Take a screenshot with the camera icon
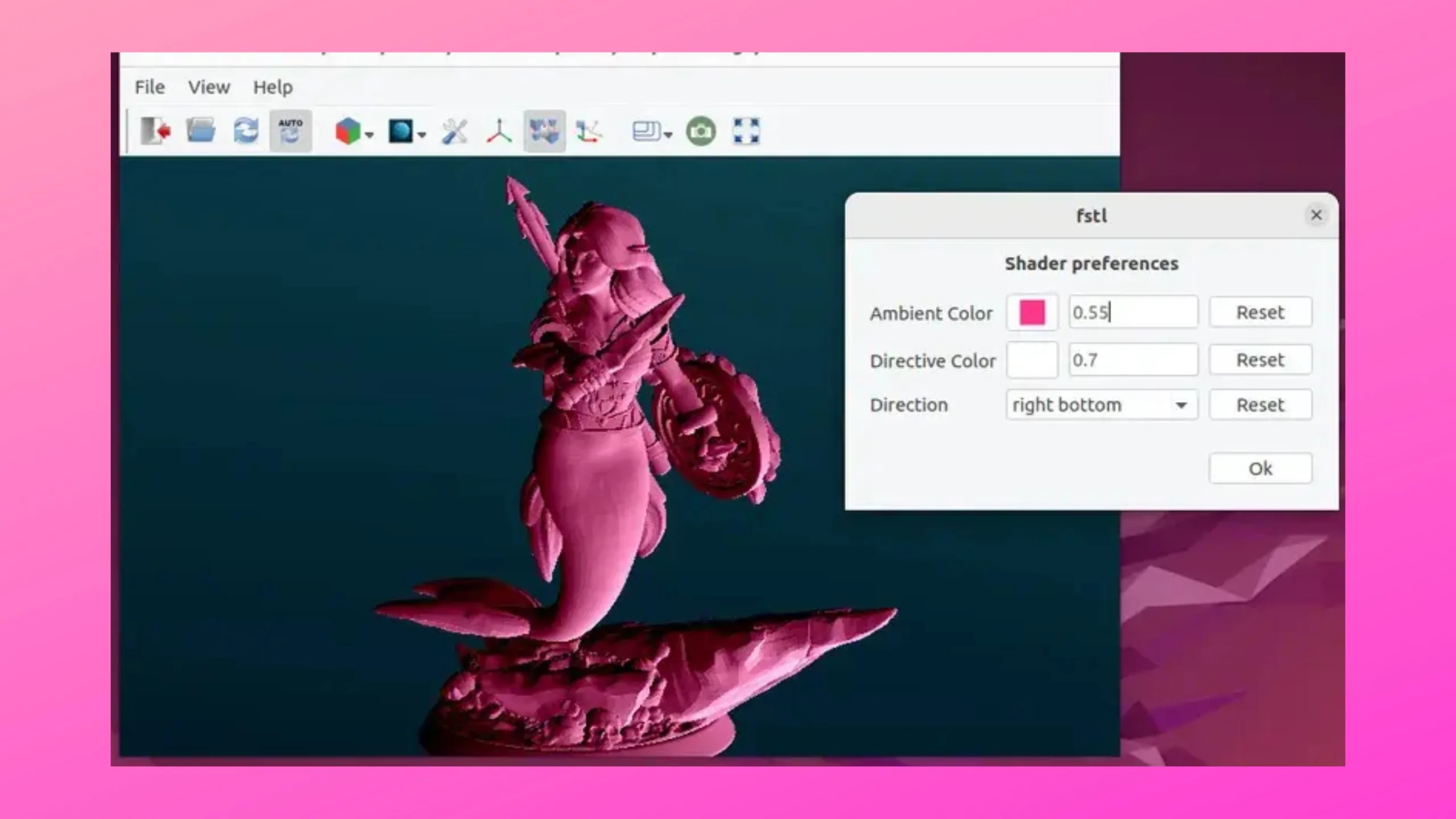This screenshot has height=819, width=1456. [x=701, y=131]
